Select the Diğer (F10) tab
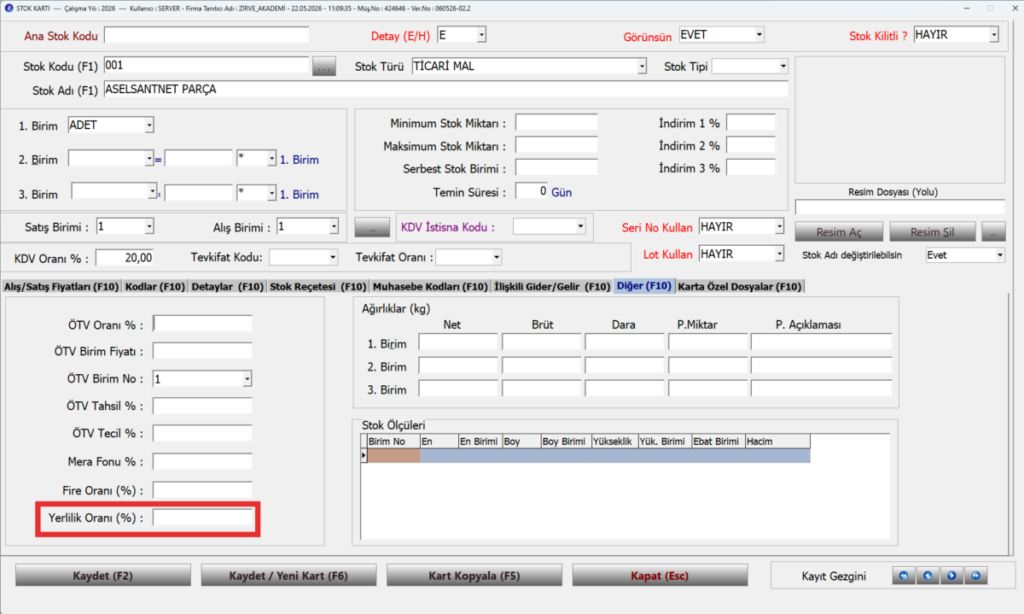This screenshot has width=1024, height=614. pyautogui.click(x=644, y=286)
